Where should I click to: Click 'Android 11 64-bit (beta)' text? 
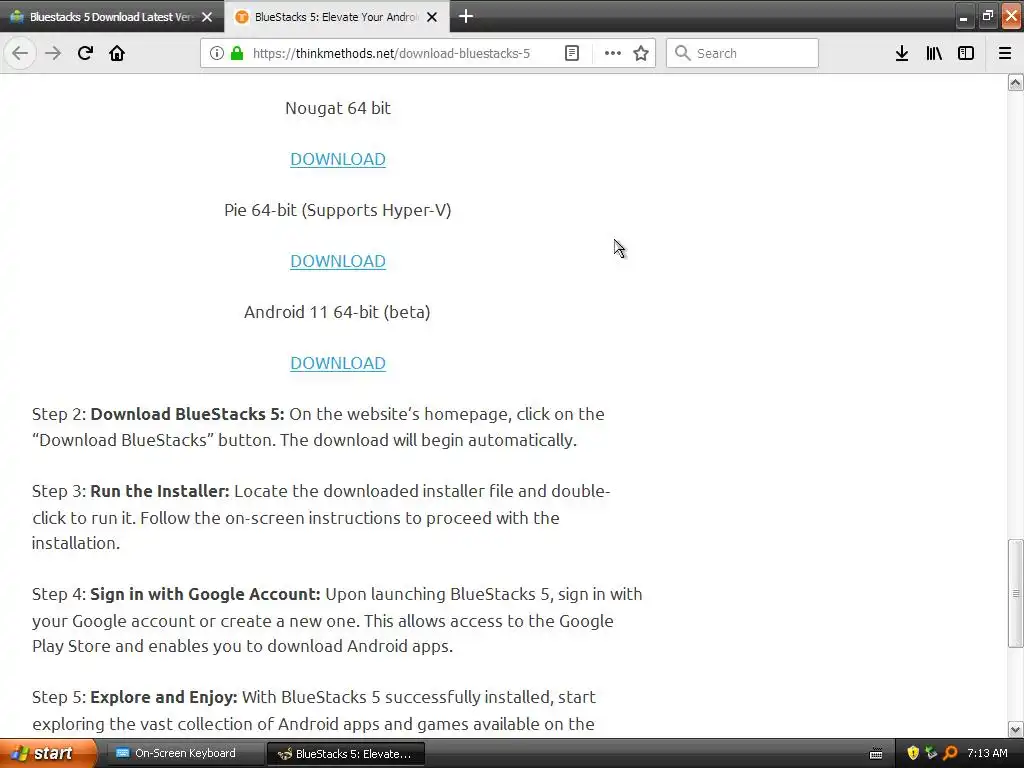tap(337, 312)
